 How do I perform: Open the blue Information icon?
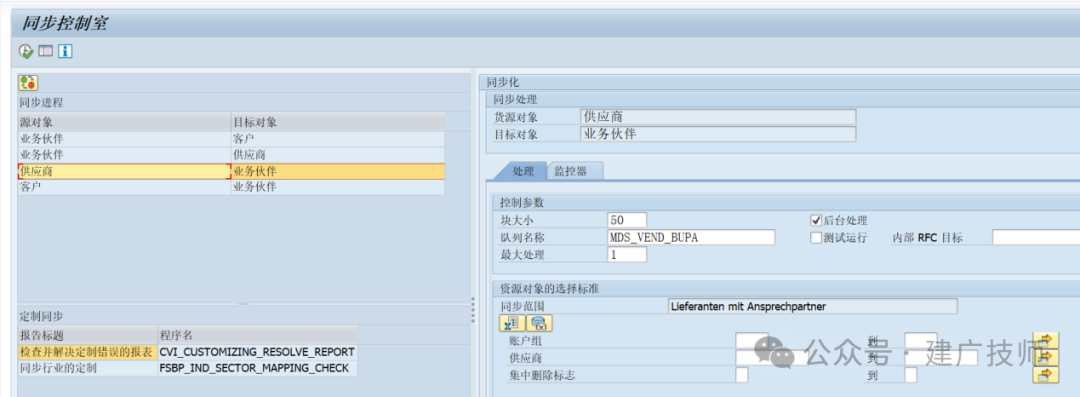[65, 51]
